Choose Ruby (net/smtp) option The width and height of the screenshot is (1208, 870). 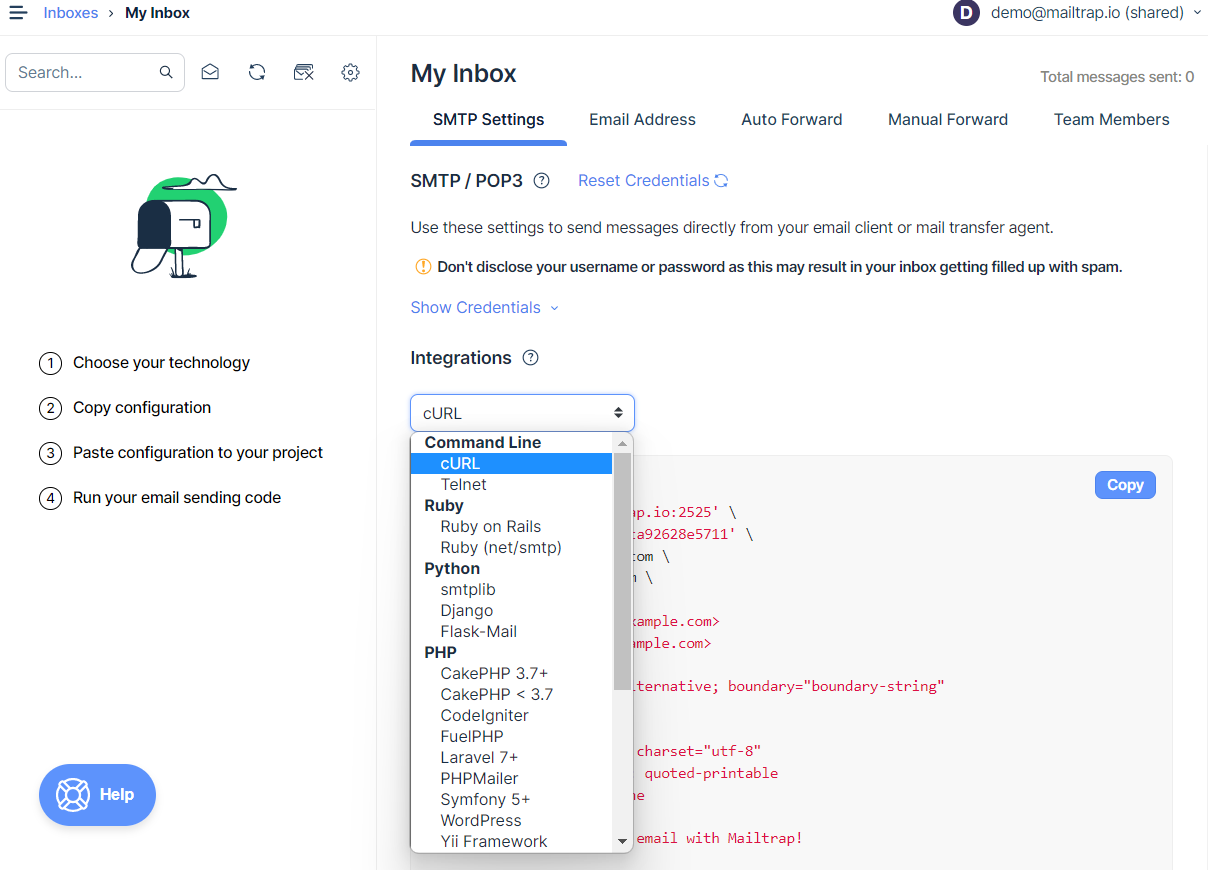[x=512, y=548]
